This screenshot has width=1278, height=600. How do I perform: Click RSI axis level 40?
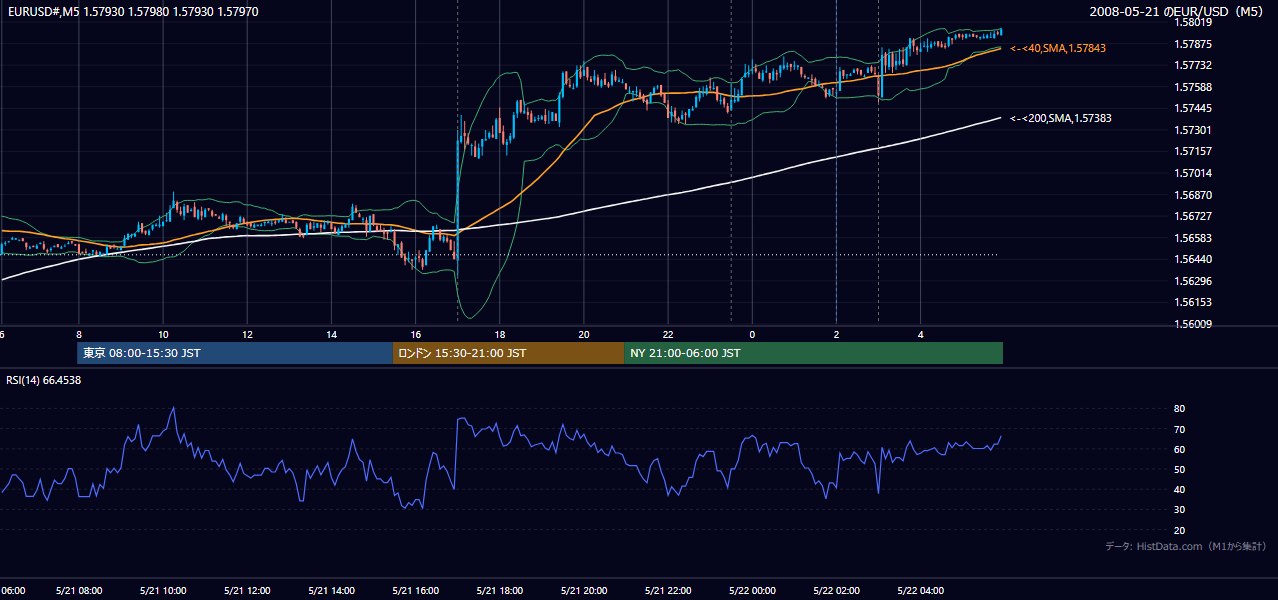[x=1179, y=489]
